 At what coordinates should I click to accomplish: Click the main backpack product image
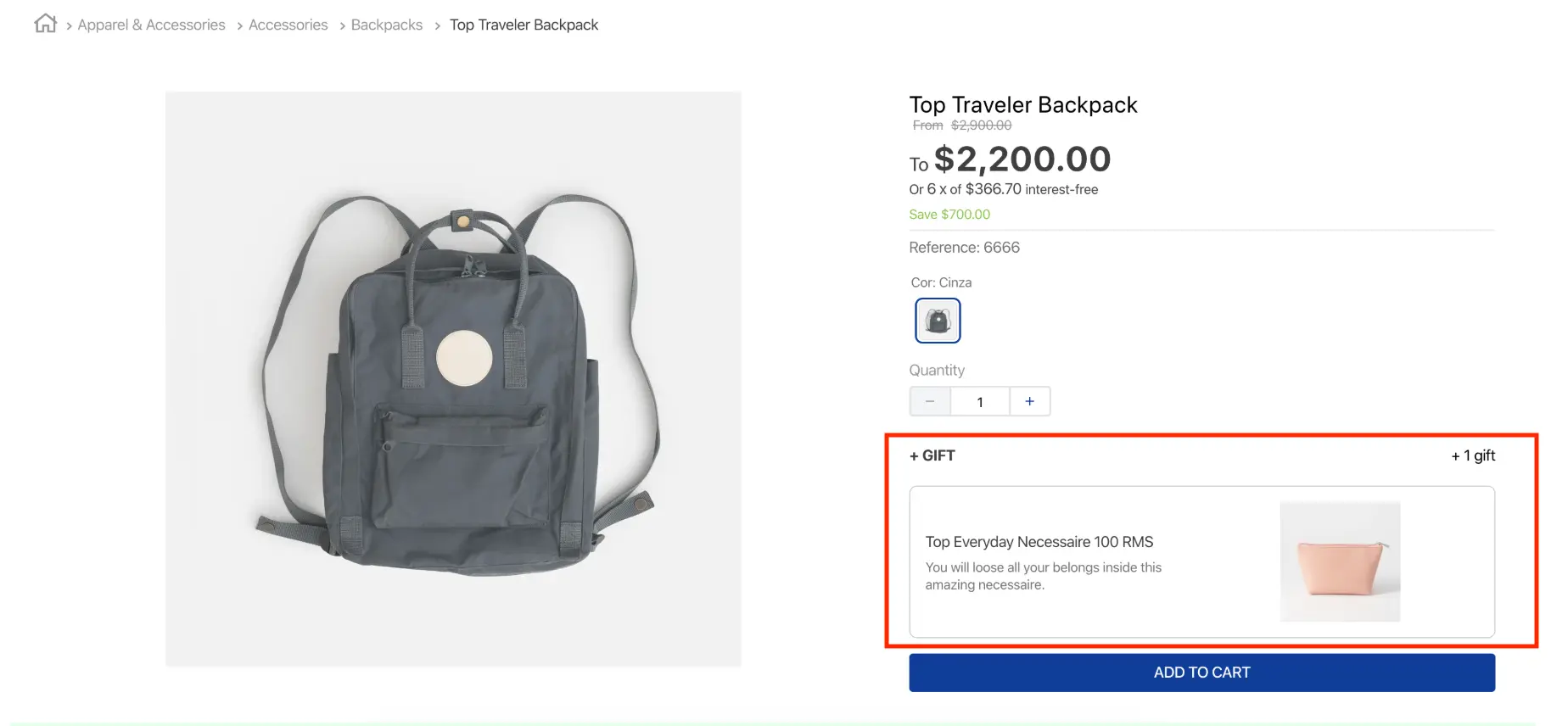point(453,378)
